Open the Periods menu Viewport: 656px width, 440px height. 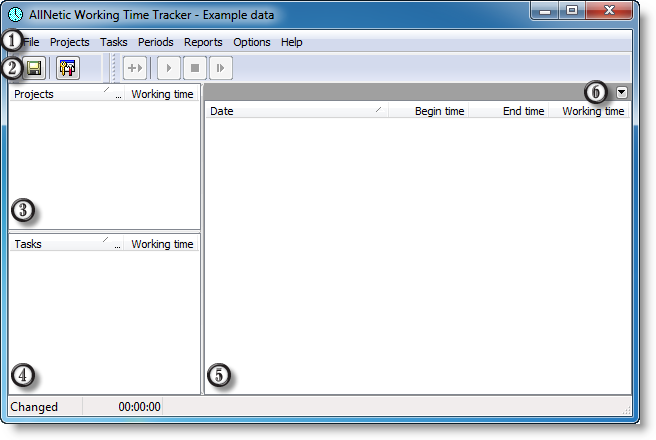(156, 42)
